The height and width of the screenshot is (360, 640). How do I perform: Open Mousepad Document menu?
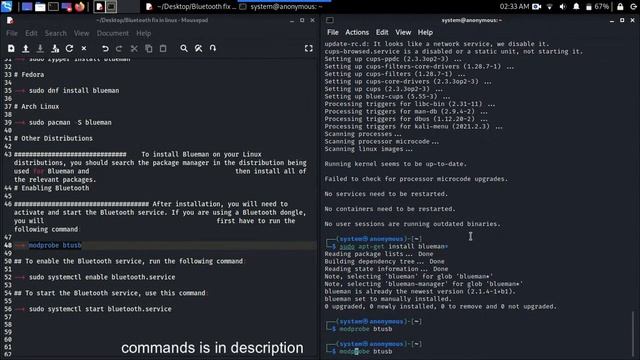click(113, 33)
